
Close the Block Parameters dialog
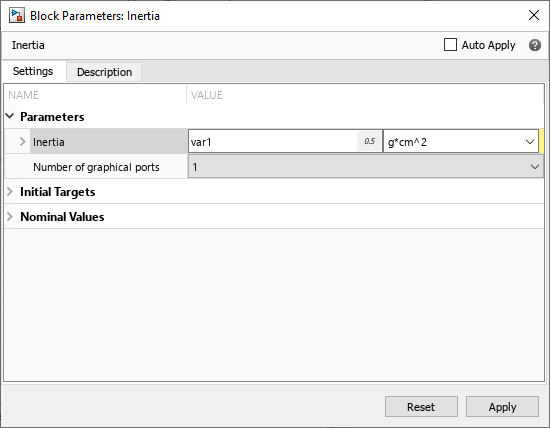coord(534,15)
